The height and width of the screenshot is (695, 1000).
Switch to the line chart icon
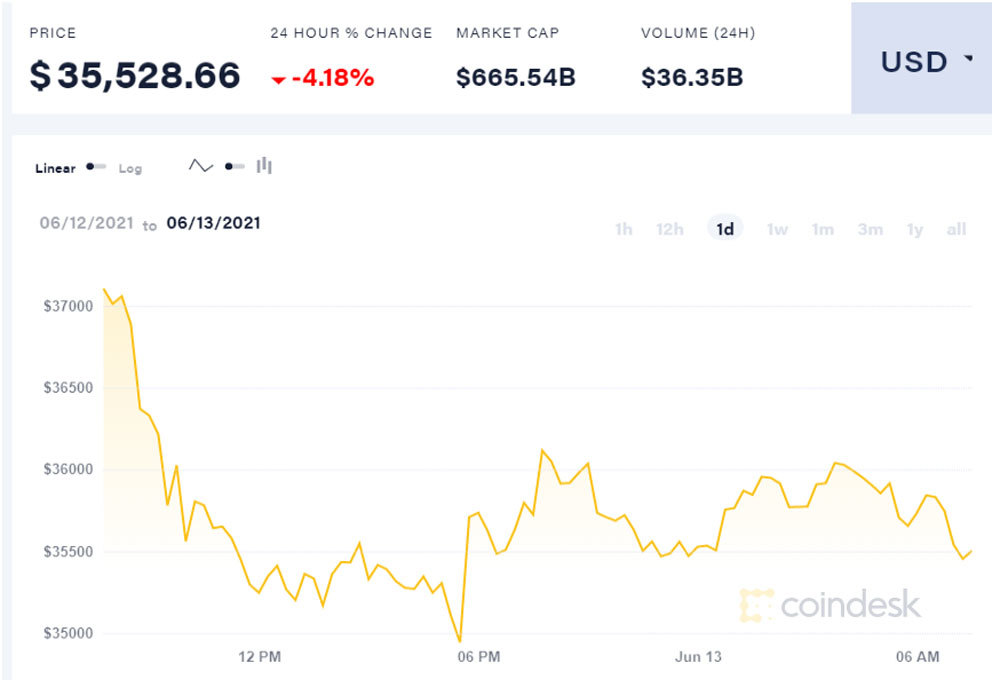201,166
